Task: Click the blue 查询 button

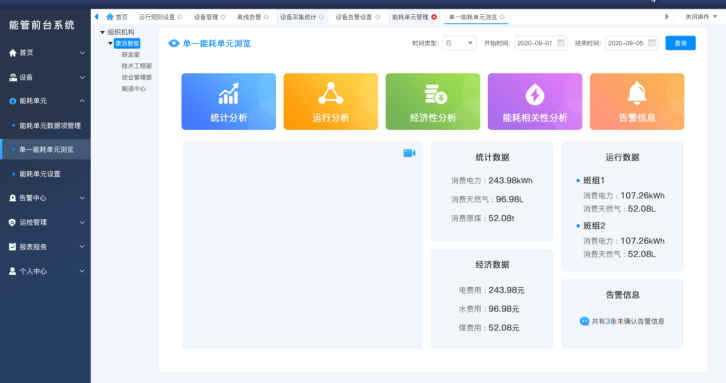Action: coord(680,43)
